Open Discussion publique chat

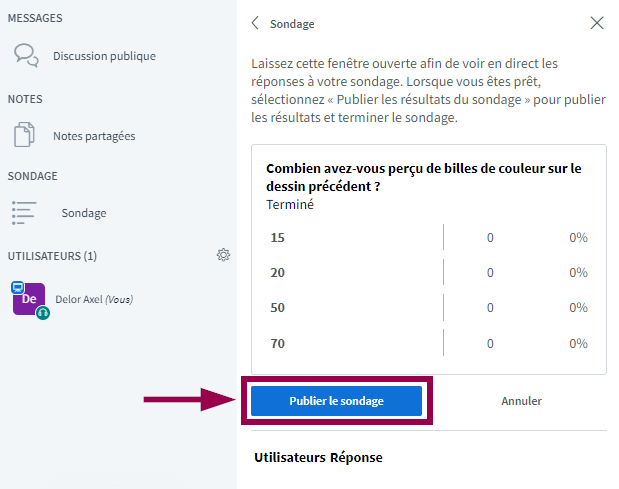tap(104, 56)
